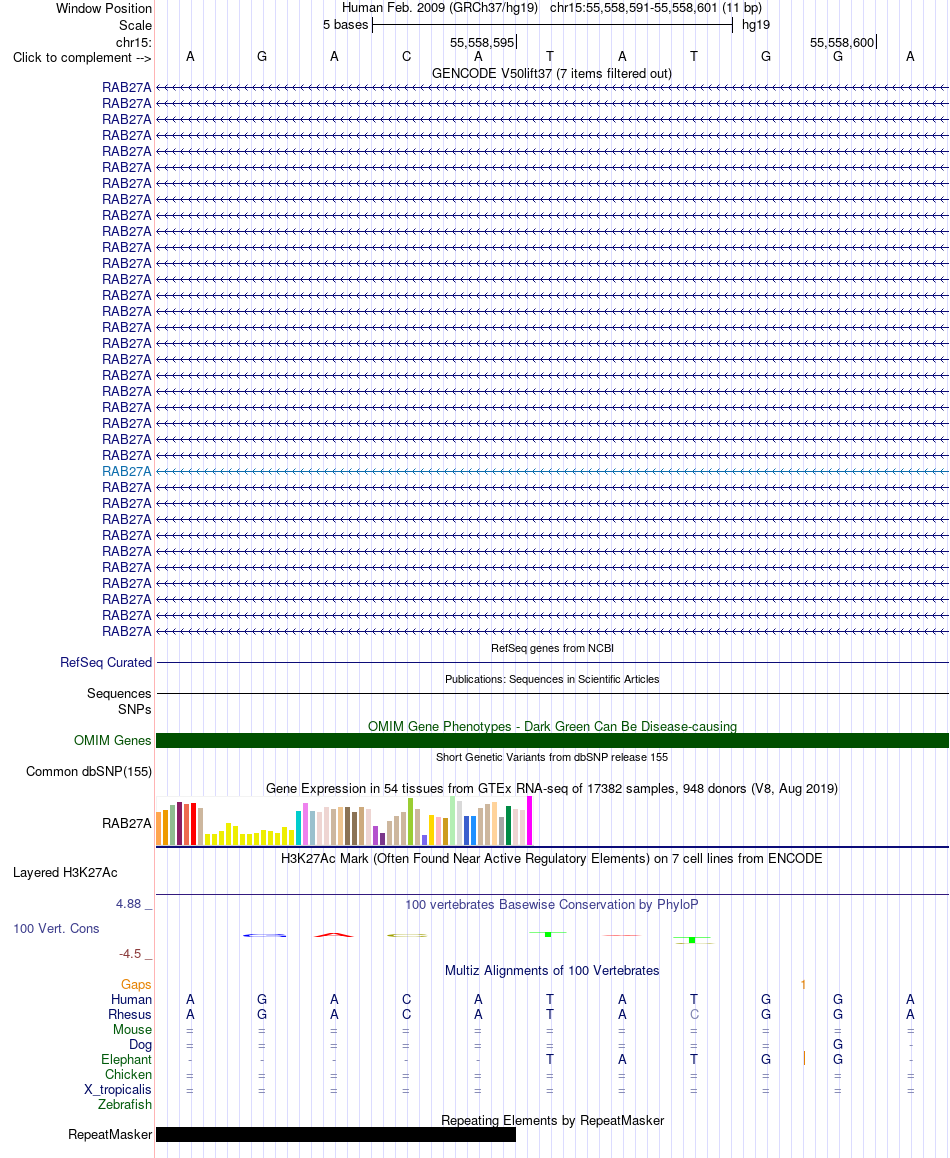Select the Rhesus alignment row label
The height and width of the screenshot is (1158, 950).
130,1014
